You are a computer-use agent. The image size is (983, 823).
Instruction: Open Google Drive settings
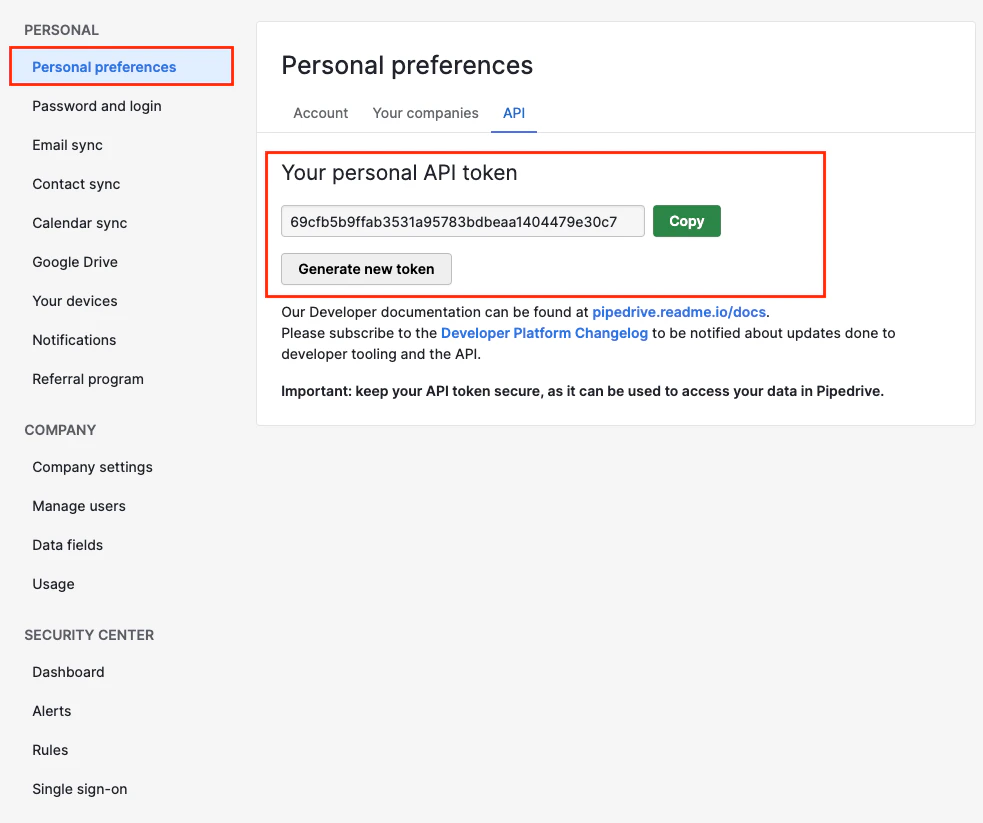click(x=75, y=261)
